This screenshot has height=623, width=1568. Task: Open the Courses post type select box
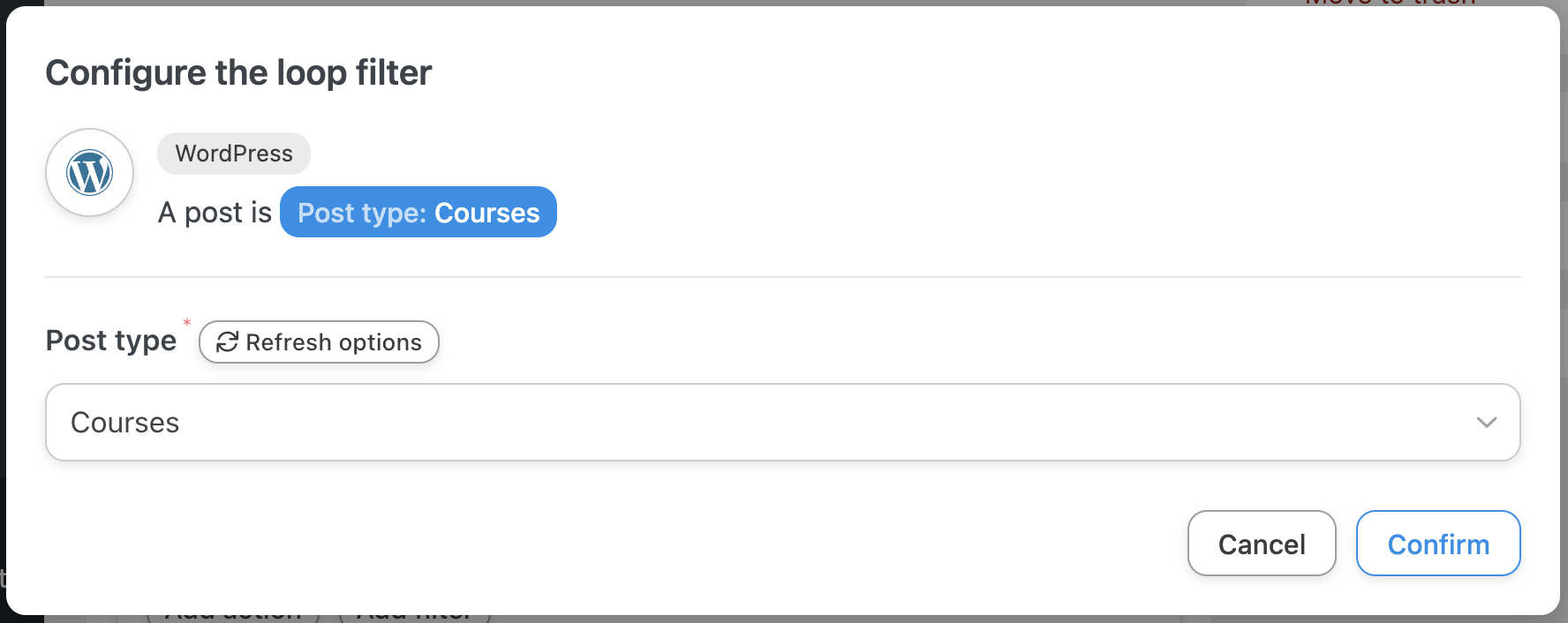(782, 423)
